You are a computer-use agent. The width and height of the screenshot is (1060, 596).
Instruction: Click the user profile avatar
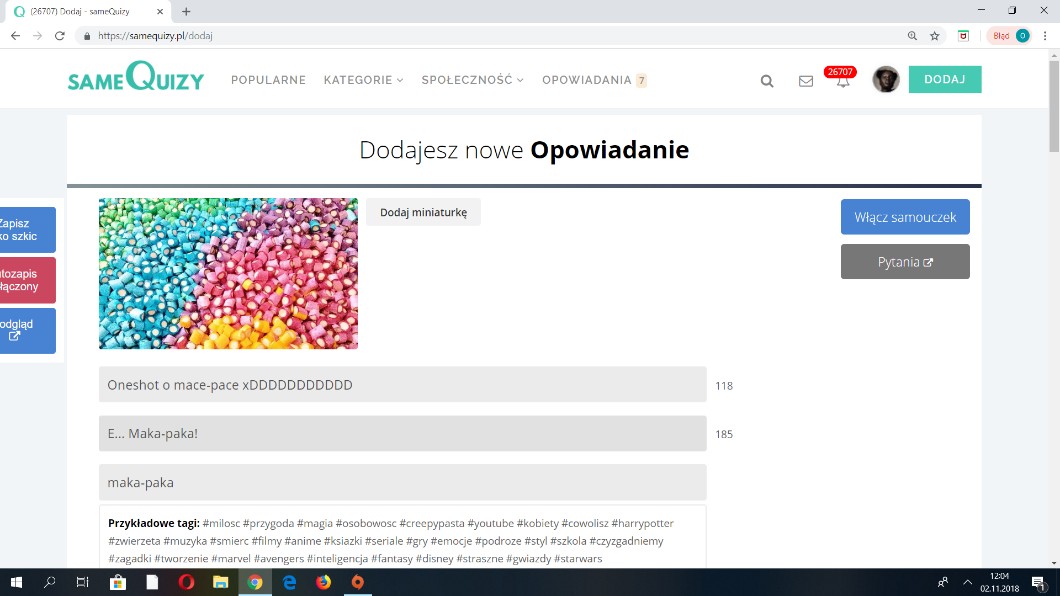pyautogui.click(x=885, y=80)
